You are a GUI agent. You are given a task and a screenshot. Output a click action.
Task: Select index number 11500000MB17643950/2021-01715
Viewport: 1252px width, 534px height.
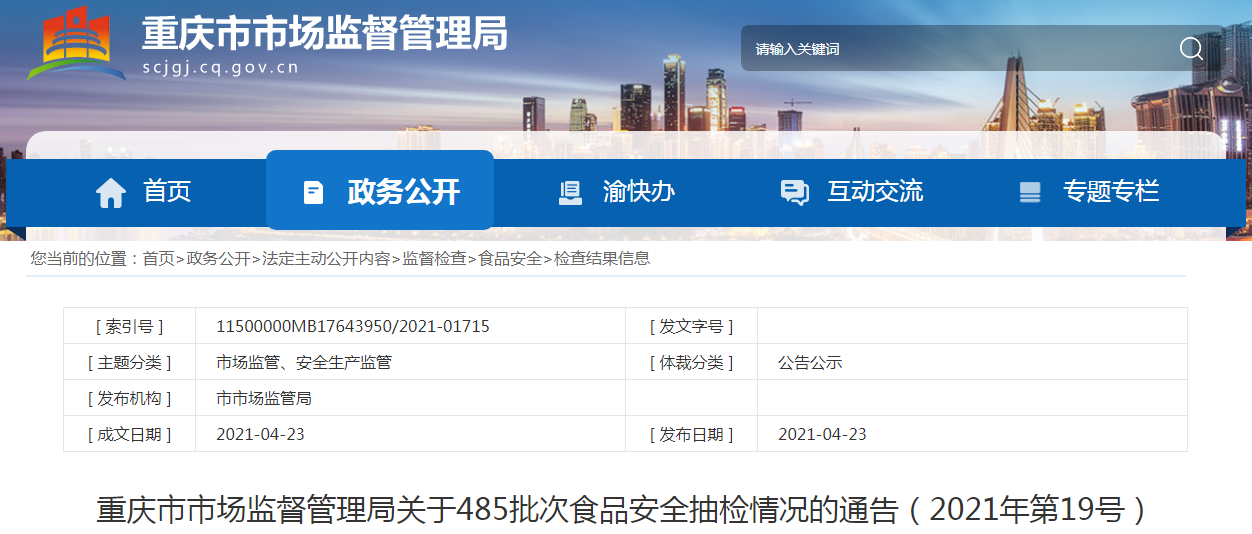pos(353,326)
